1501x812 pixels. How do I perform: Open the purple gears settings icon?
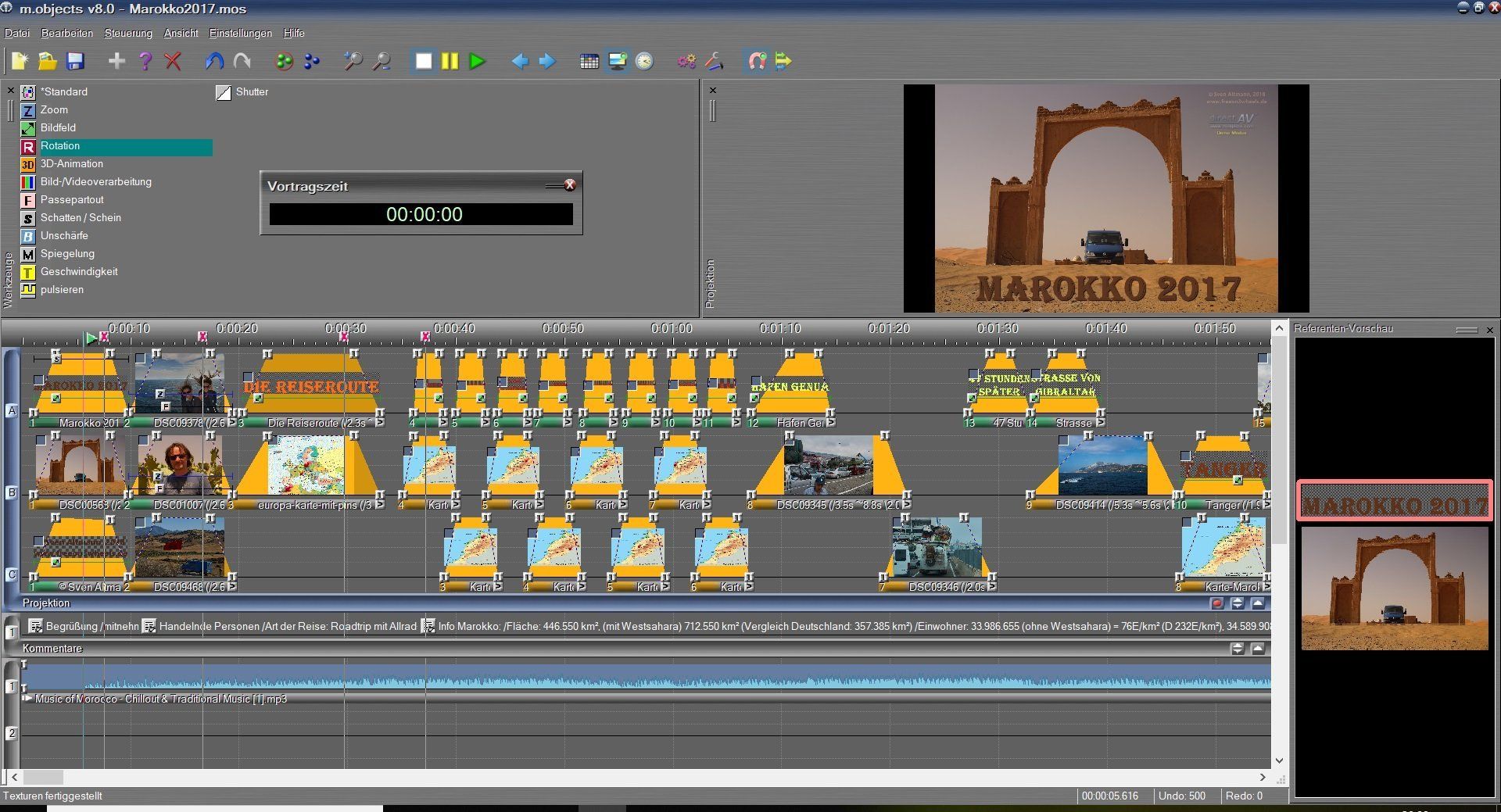click(686, 61)
